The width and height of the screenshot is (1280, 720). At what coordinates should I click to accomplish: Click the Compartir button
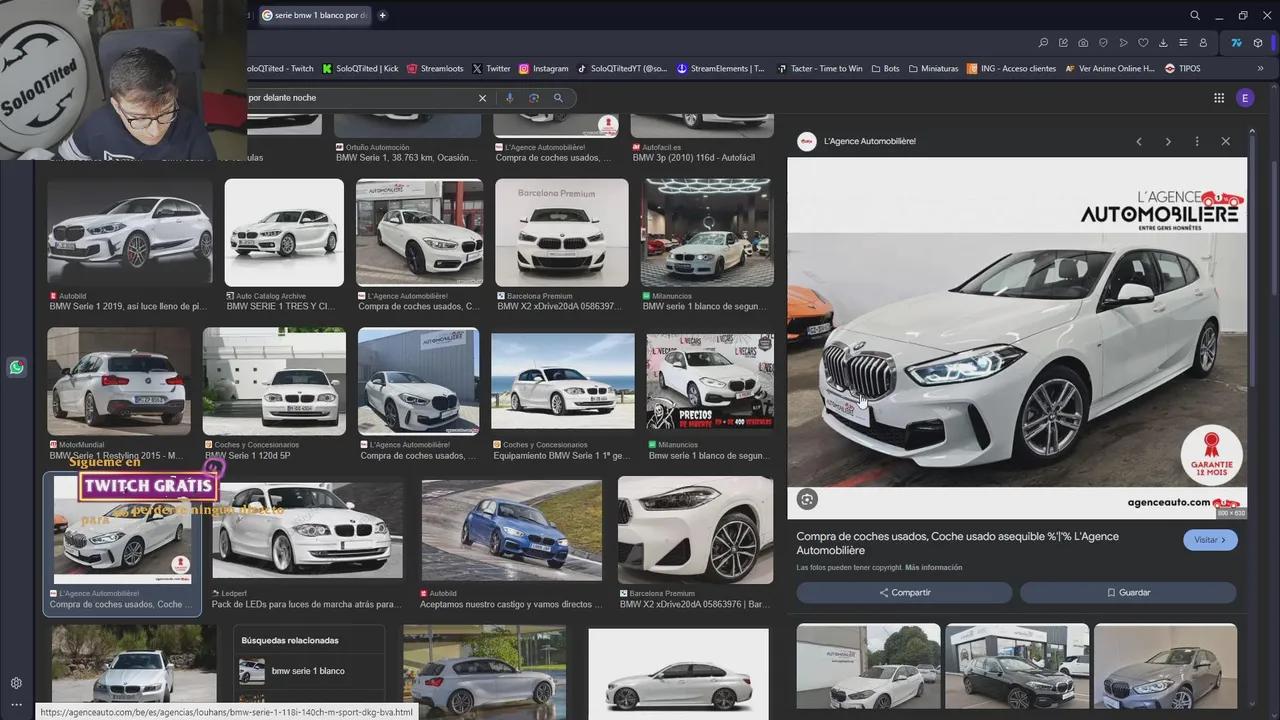904,593
